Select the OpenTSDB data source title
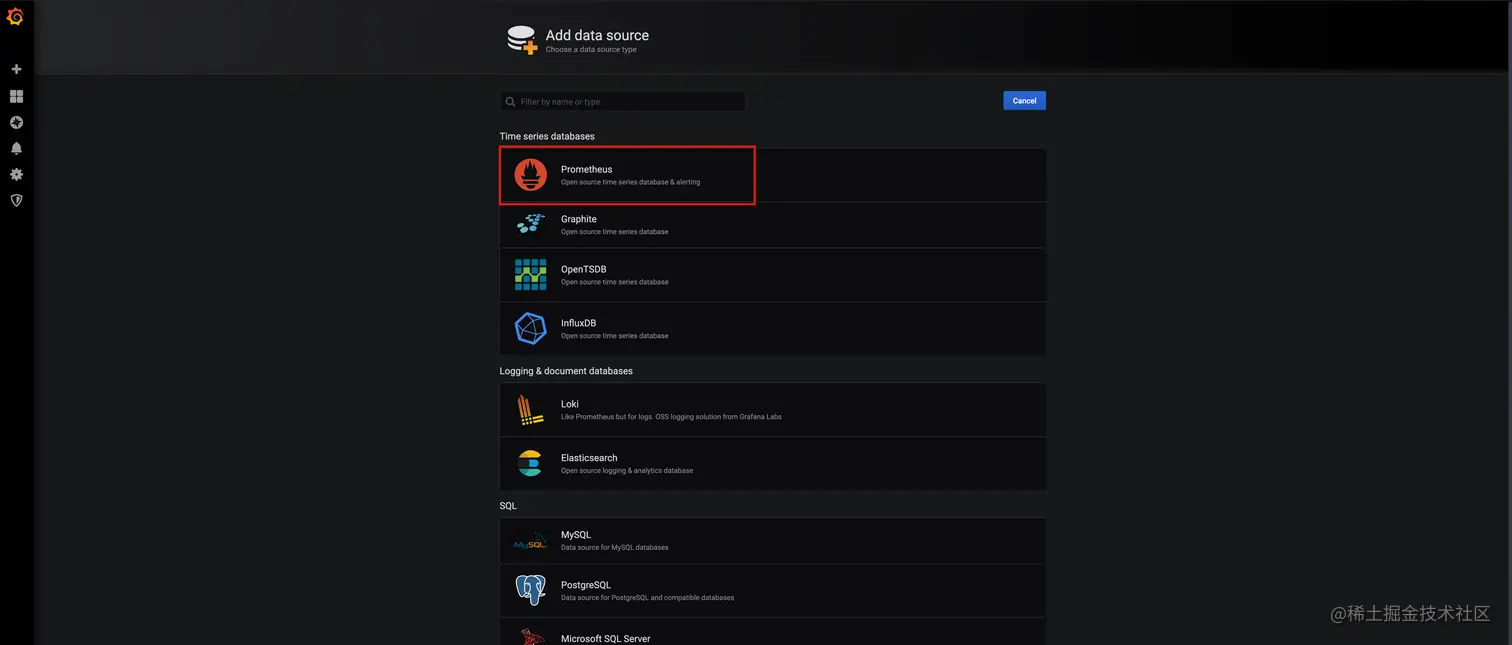The height and width of the screenshot is (645, 1512). tap(584, 269)
